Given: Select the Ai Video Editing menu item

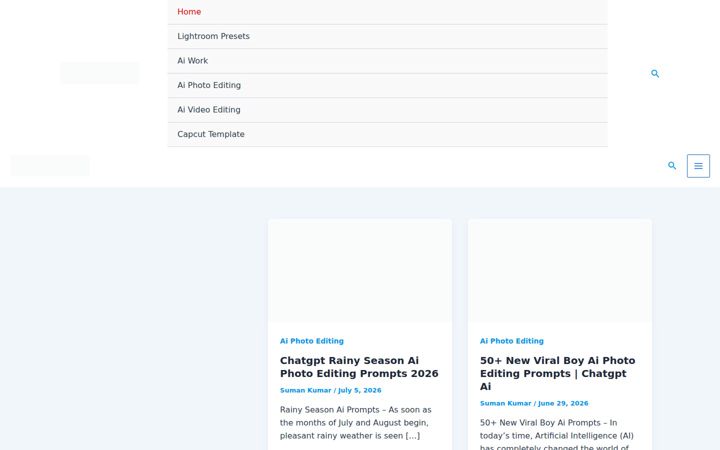Looking at the screenshot, I should coord(388,110).
